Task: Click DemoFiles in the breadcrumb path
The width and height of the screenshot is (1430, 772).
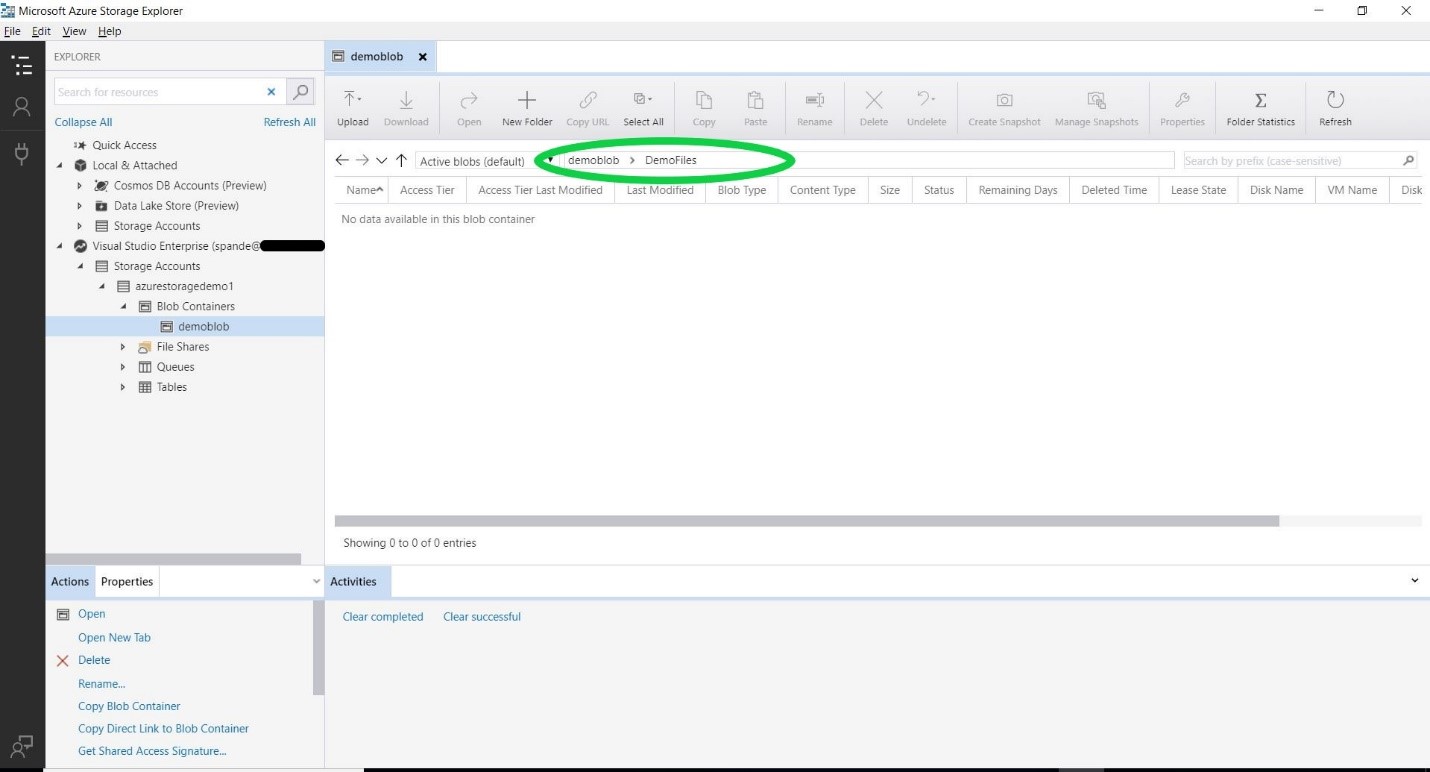Action: point(670,160)
